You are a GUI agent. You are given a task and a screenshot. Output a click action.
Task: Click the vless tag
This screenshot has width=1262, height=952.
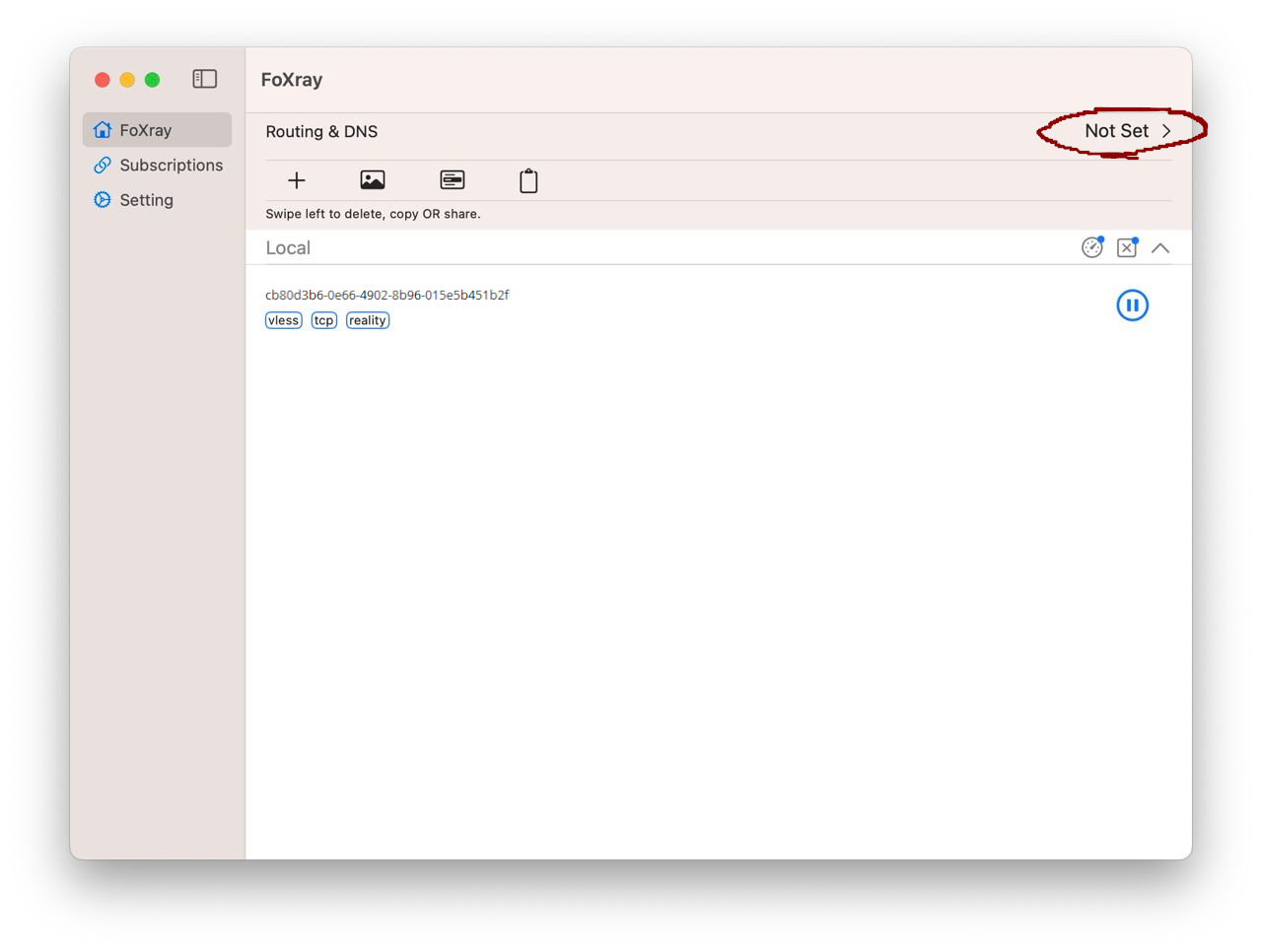point(284,320)
